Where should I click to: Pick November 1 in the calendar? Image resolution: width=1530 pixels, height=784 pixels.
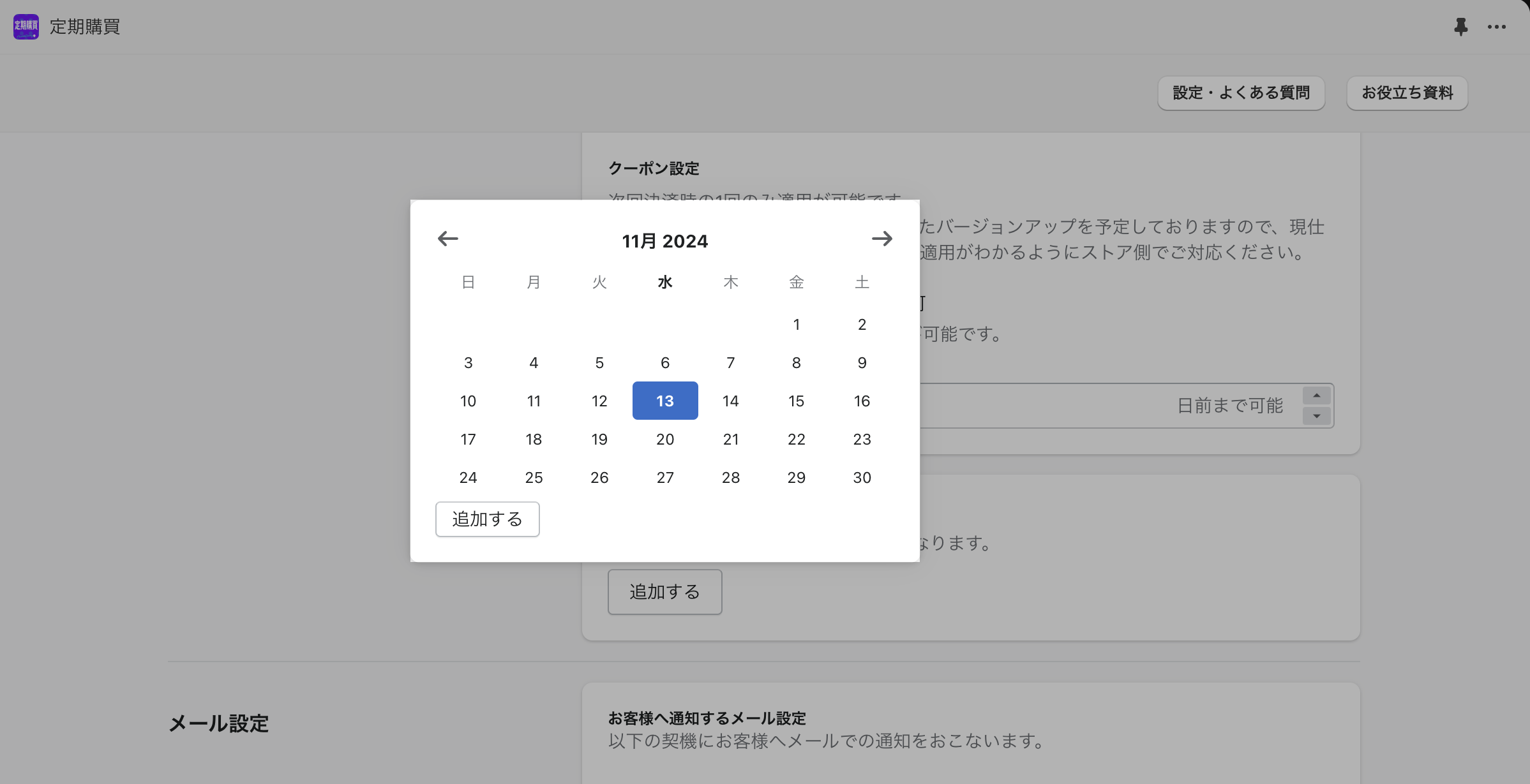[796, 324]
